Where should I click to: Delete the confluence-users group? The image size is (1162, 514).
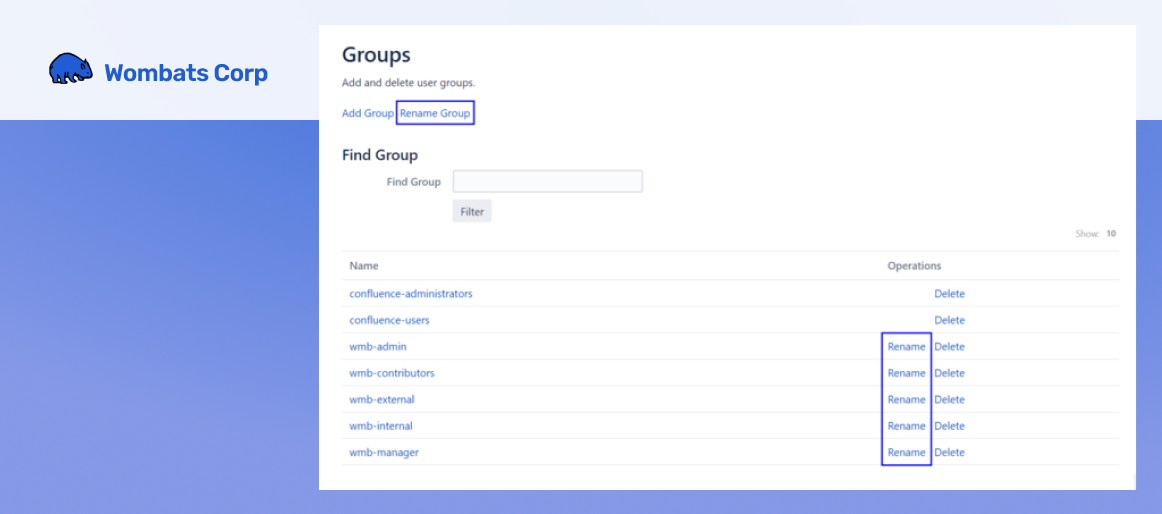pos(949,320)
